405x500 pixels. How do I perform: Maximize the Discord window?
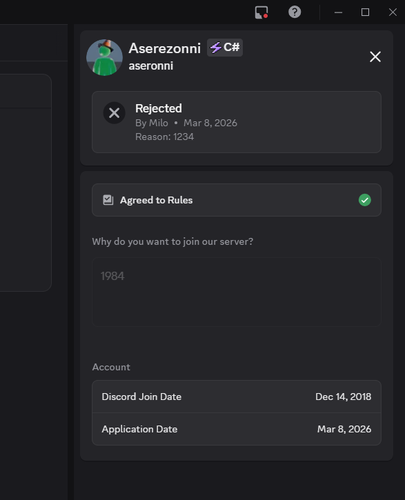click(365, 12)
